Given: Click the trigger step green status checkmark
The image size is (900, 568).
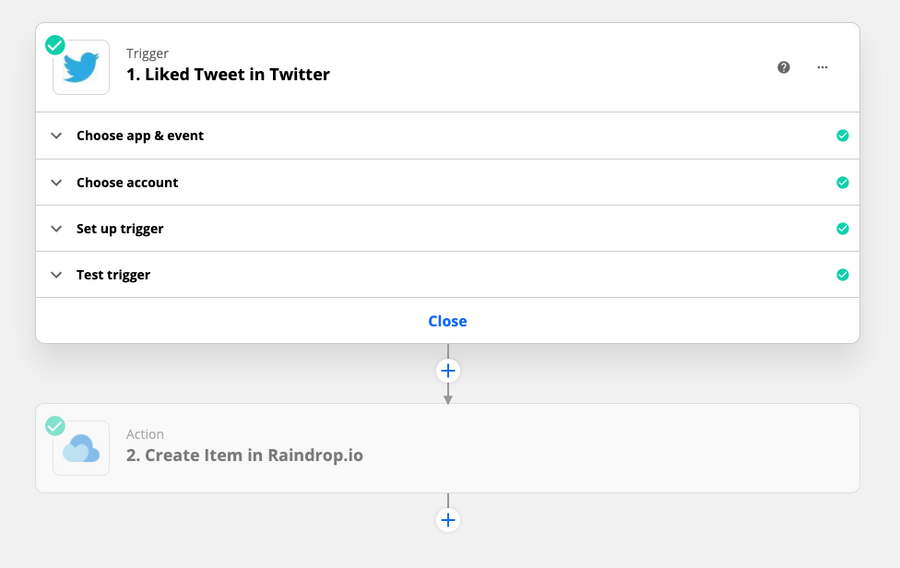Looking at the screenshot, I should click(55, 45).
